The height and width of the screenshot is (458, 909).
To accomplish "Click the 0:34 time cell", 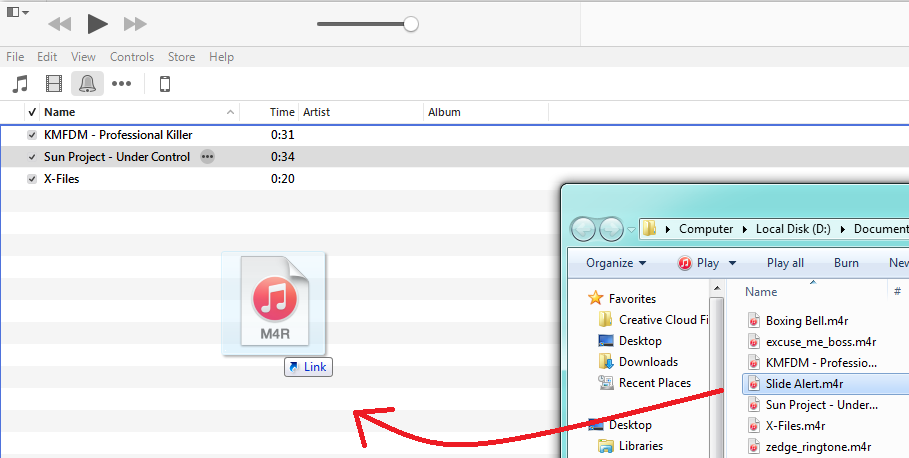I will 282,157.
